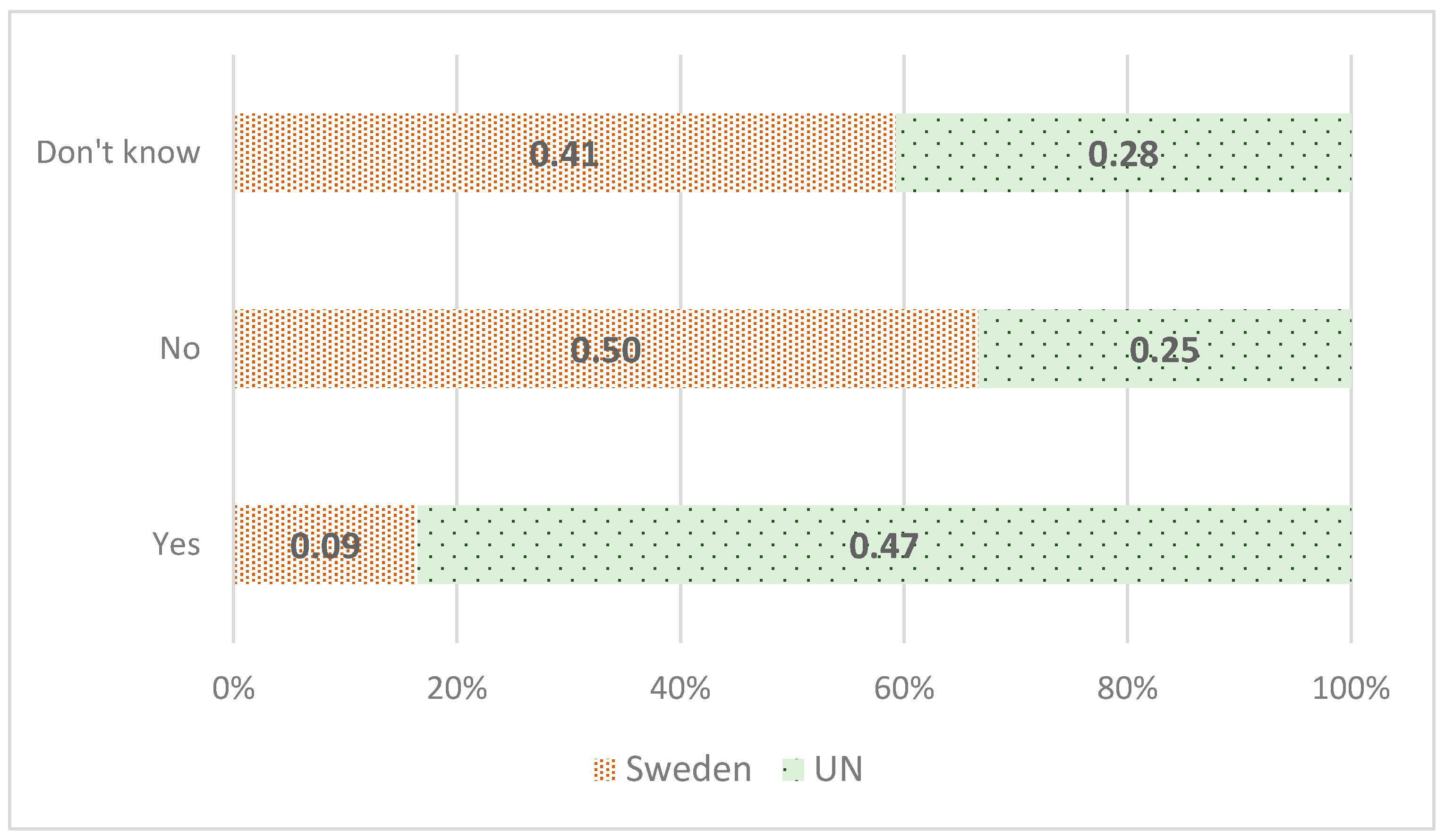Click the 100% axis tick label
The width and height of the screenshot is (1445, 840).
click(1351, 688)
